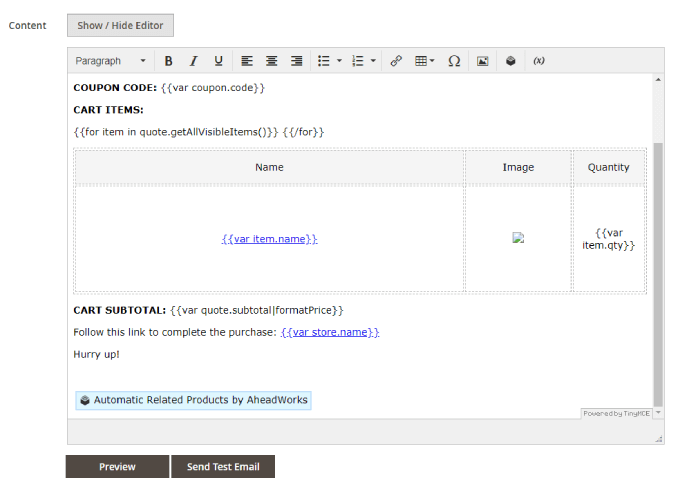Open the table menu
Viewport: 700px width, 500px height.
pyautogui.click(x=424, y=61)
